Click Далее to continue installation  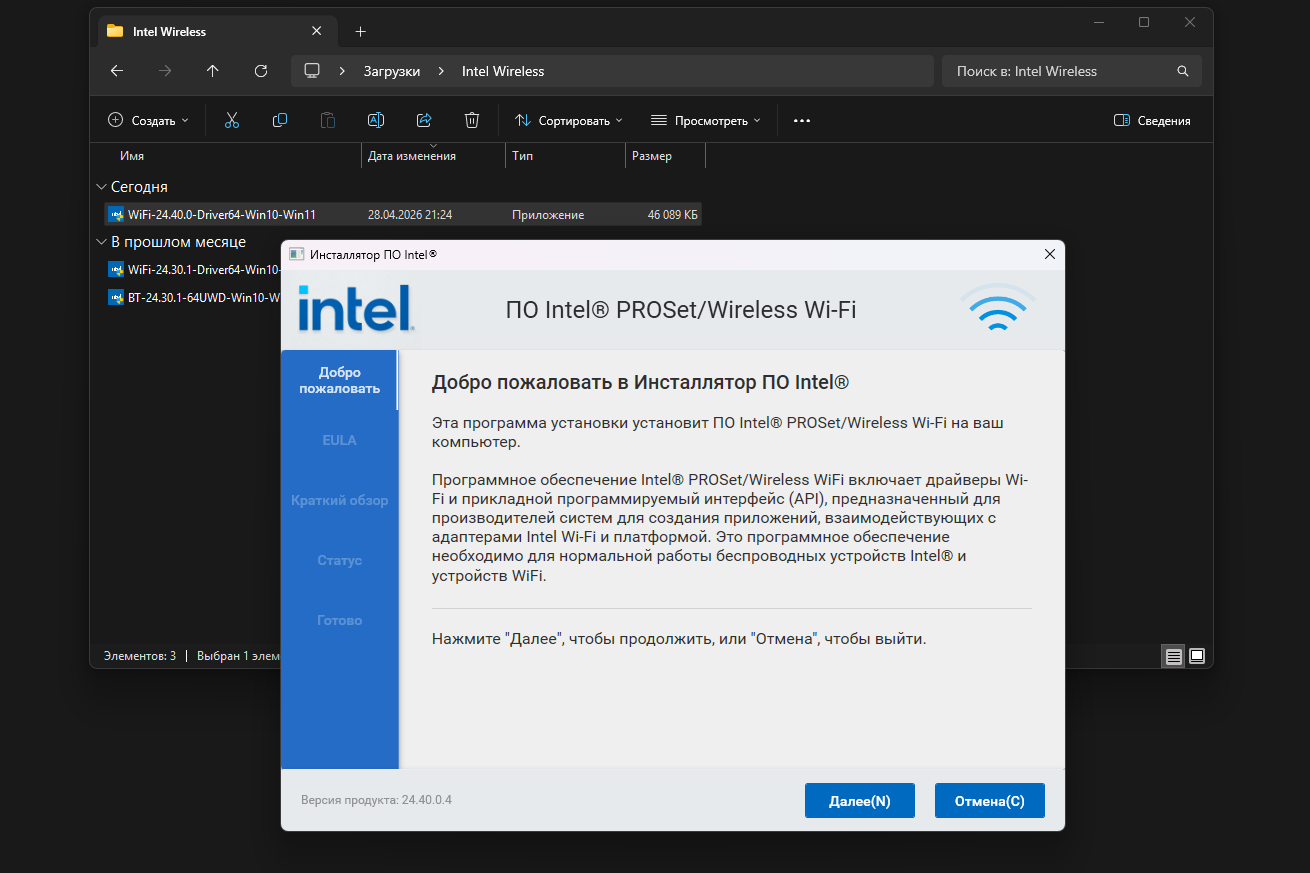pos(859,800)
